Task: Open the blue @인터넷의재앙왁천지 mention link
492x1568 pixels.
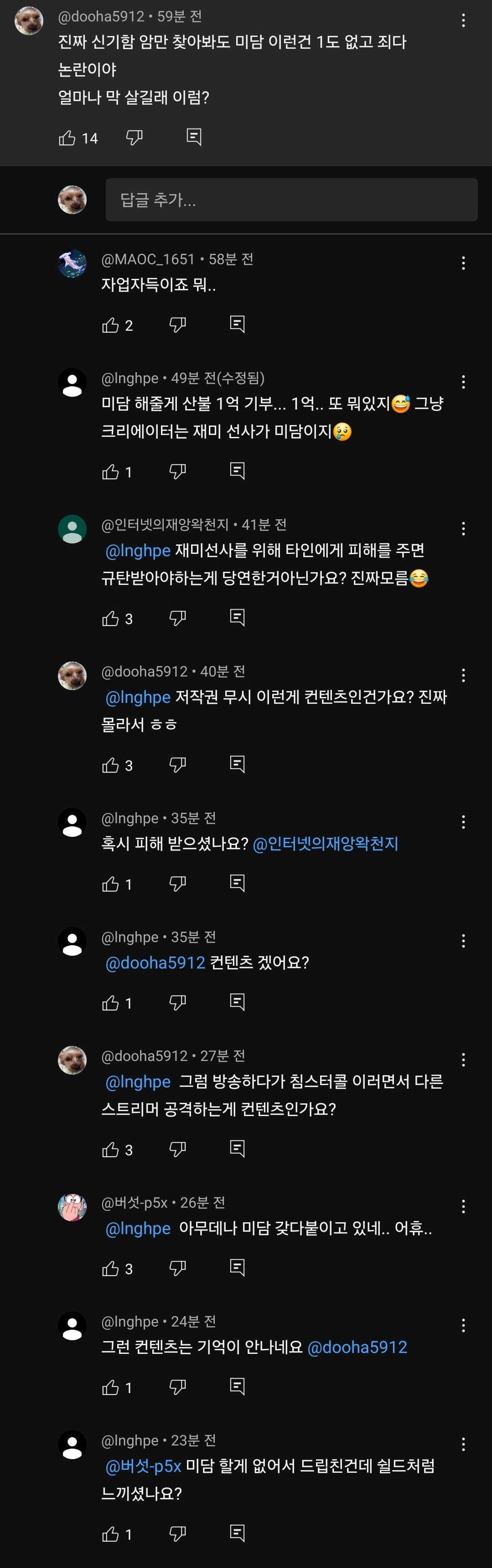Action: (x=325, y=844)
